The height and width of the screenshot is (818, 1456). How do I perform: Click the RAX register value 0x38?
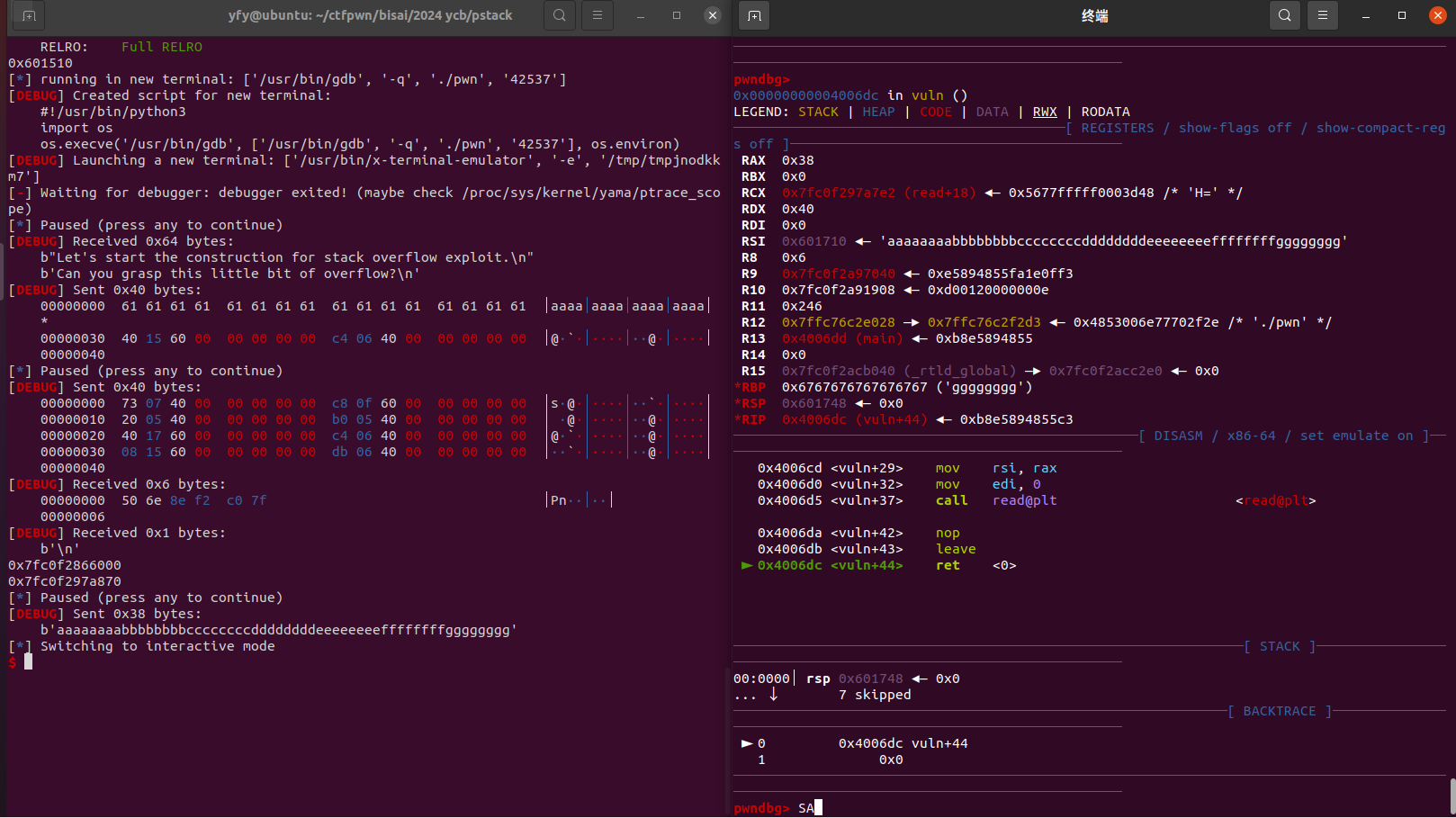click(x=798, y=160)
